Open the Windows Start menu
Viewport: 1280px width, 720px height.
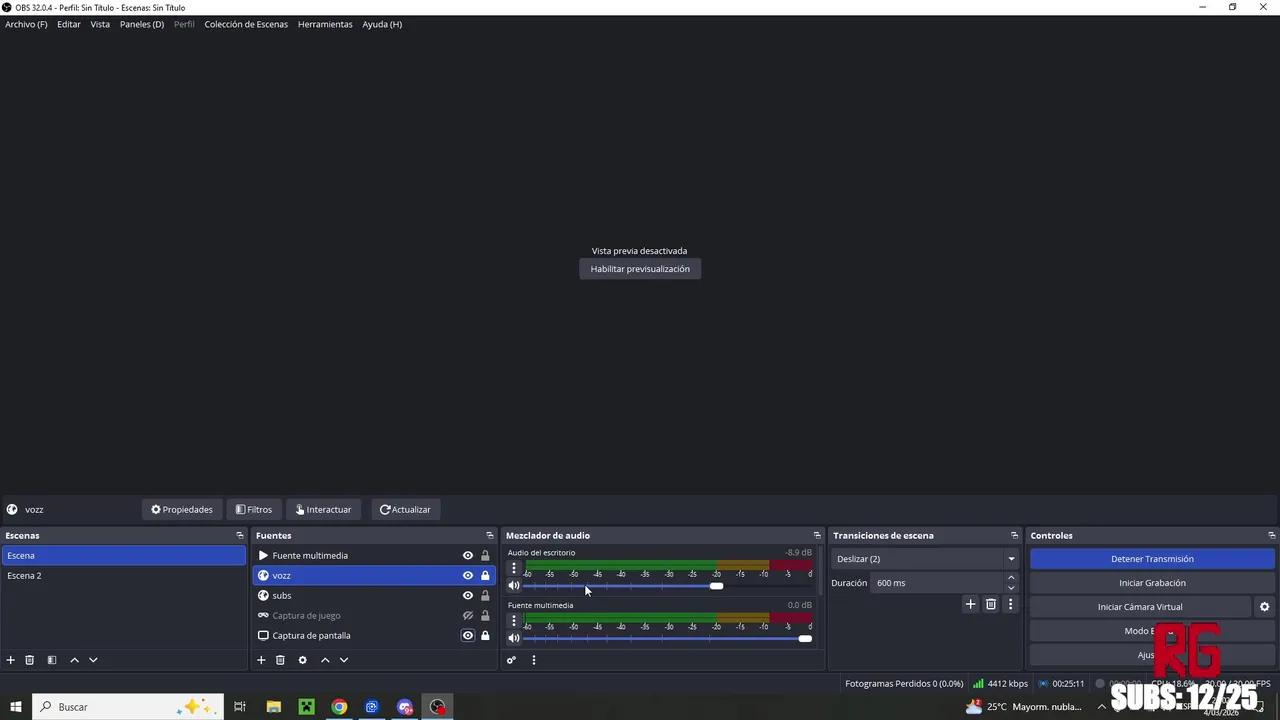[x=16, y=707]
